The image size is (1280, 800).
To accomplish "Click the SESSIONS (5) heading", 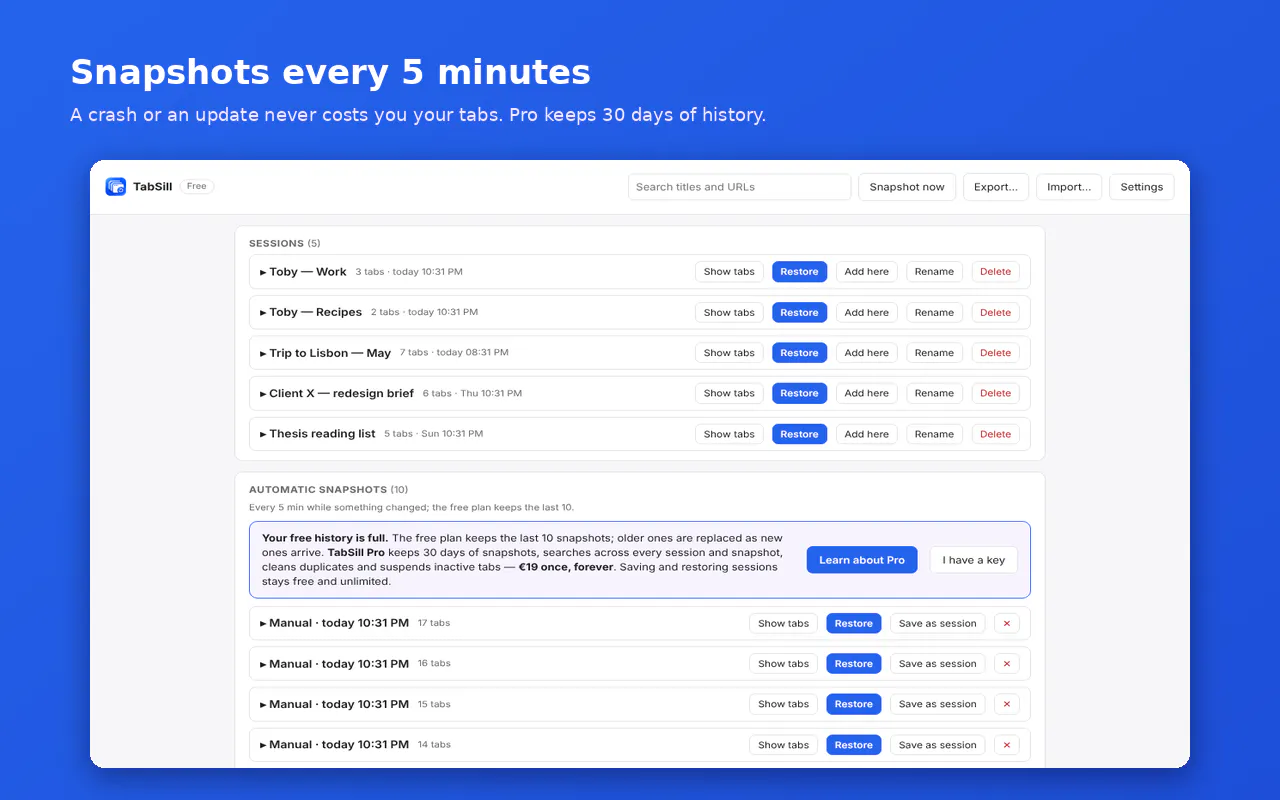I will (285, 243).
